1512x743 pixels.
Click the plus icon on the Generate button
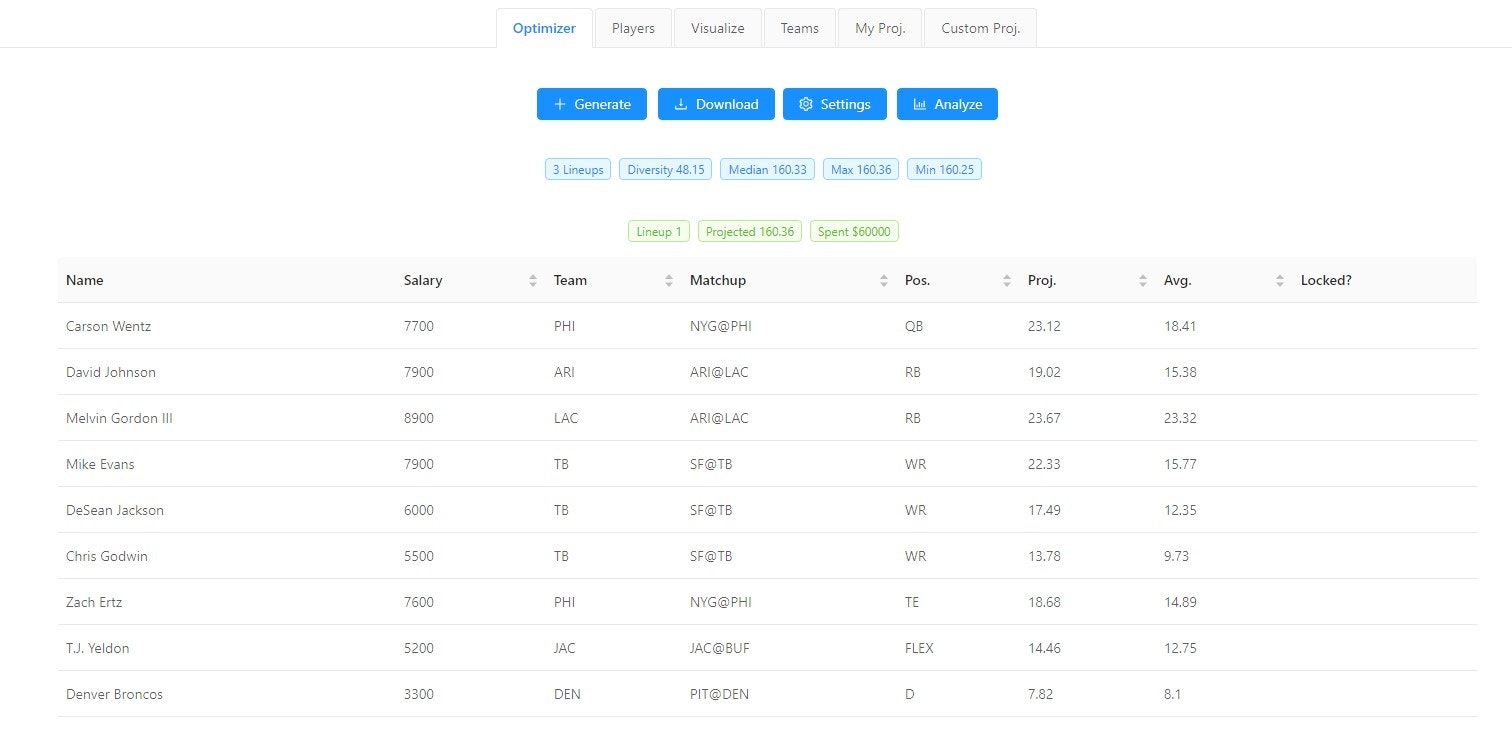pos(560,104)
